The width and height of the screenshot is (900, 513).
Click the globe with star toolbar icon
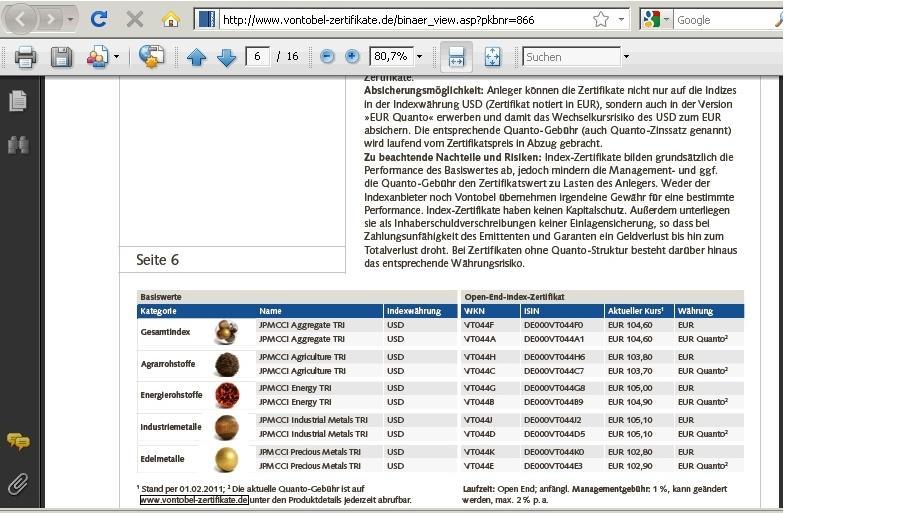pos(151,57)
